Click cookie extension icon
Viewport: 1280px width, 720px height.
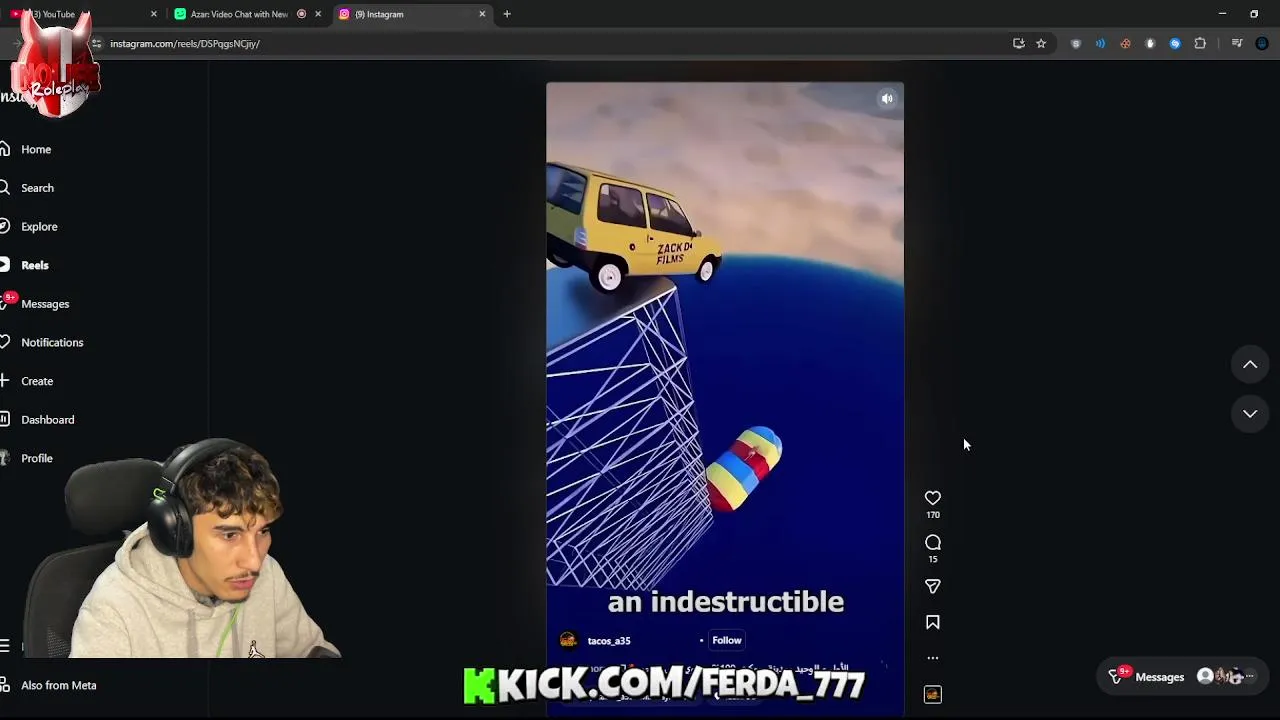pyautogui.click(x=1125, y=44)
